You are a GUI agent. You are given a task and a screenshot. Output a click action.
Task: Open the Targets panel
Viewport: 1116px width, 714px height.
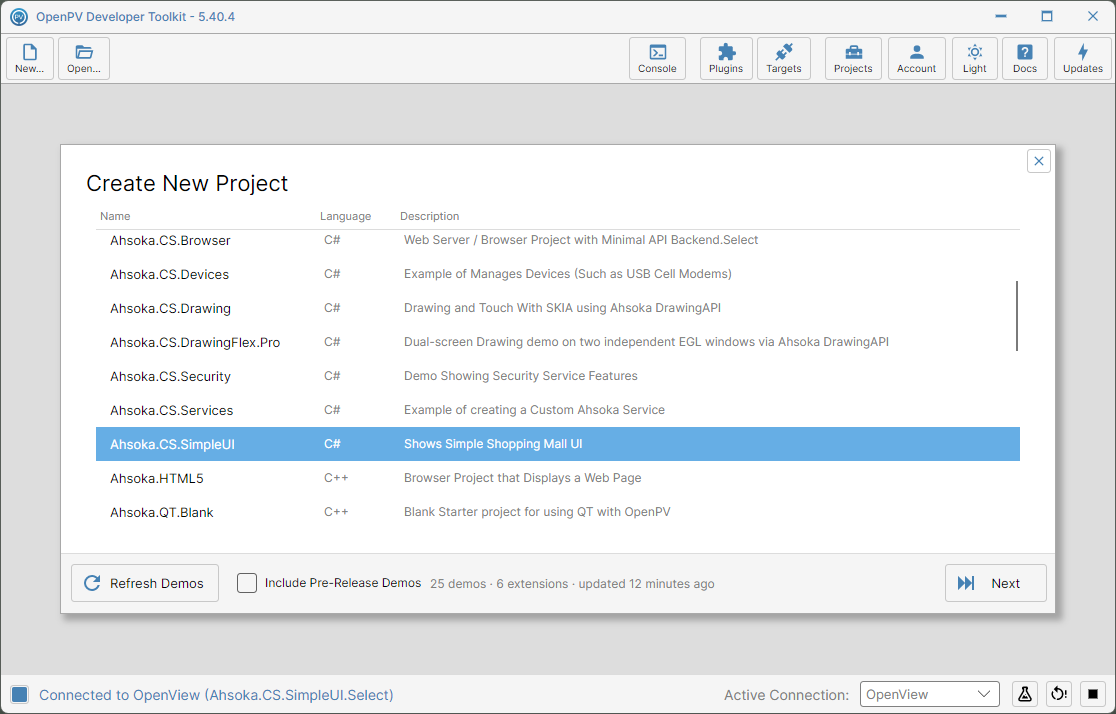tap(784, 58)
